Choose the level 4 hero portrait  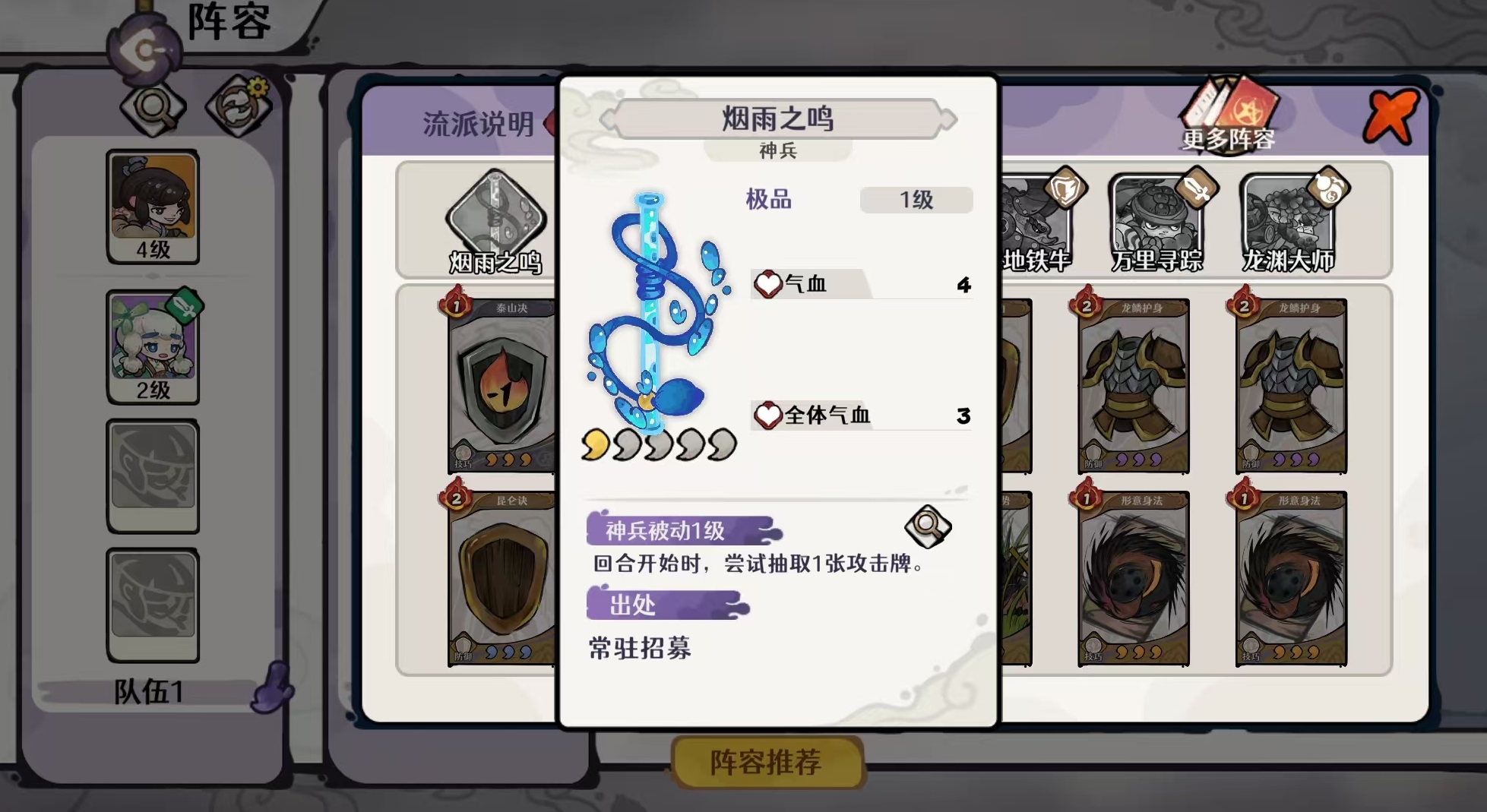click(153, 207)
